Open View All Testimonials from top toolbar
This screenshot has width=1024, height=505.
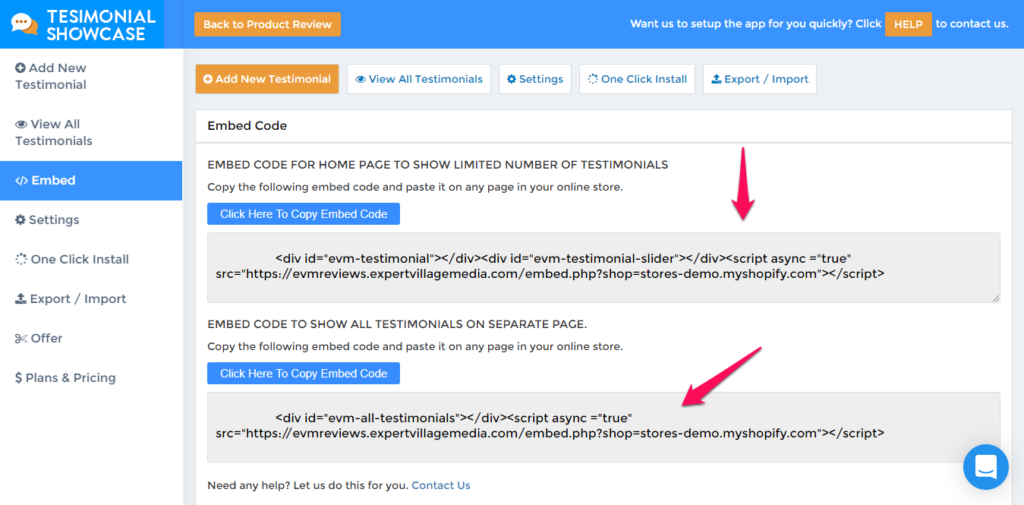(418, 79)
